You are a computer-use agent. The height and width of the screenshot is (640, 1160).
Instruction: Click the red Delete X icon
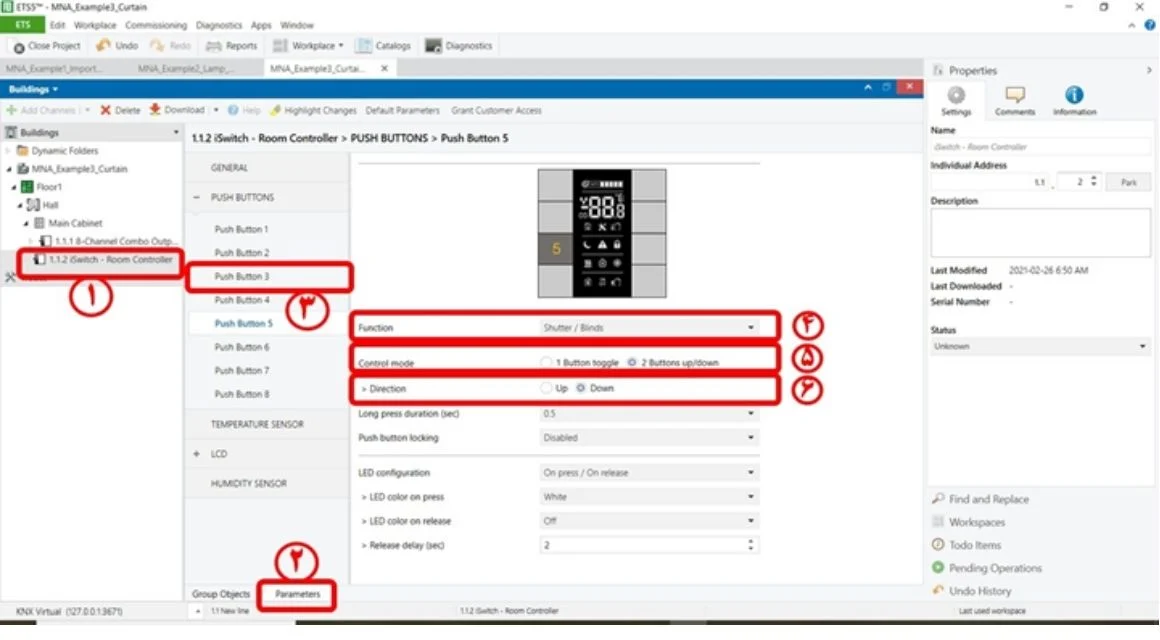(106, 110)
